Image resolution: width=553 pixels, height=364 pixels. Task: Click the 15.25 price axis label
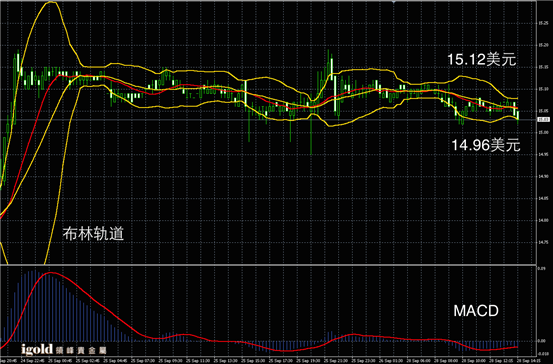click(x=543, y=23)
